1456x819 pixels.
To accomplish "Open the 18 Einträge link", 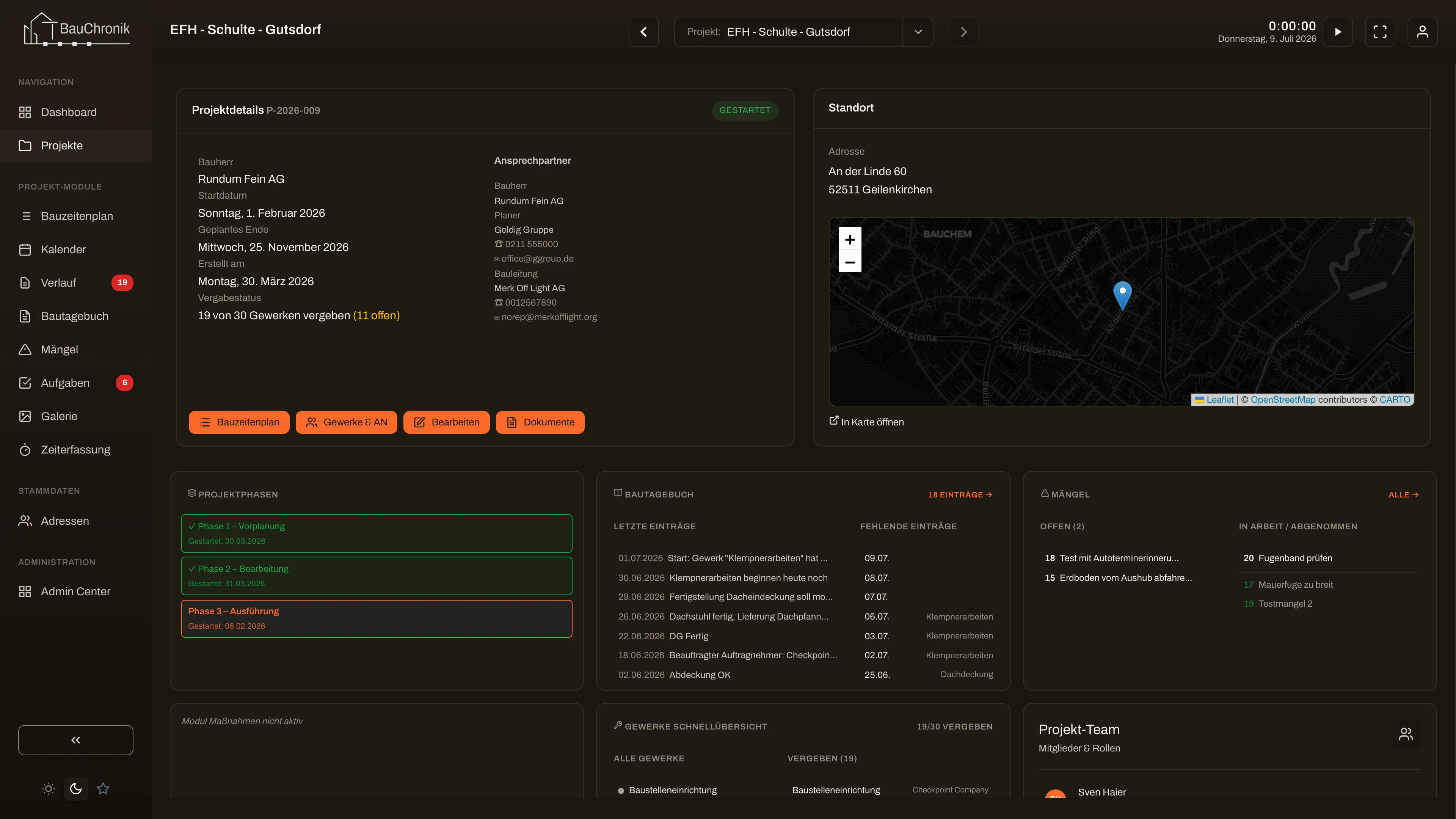I will coord(960,494).
